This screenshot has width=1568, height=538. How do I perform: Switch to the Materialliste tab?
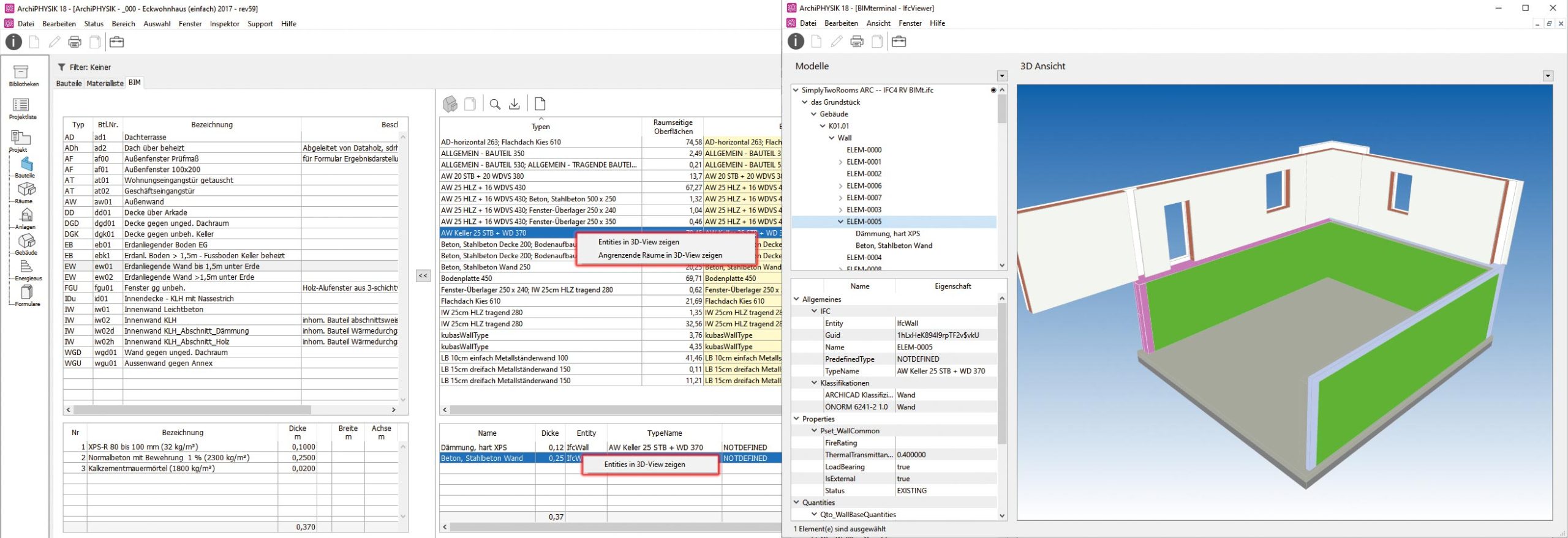pos(105,83)
